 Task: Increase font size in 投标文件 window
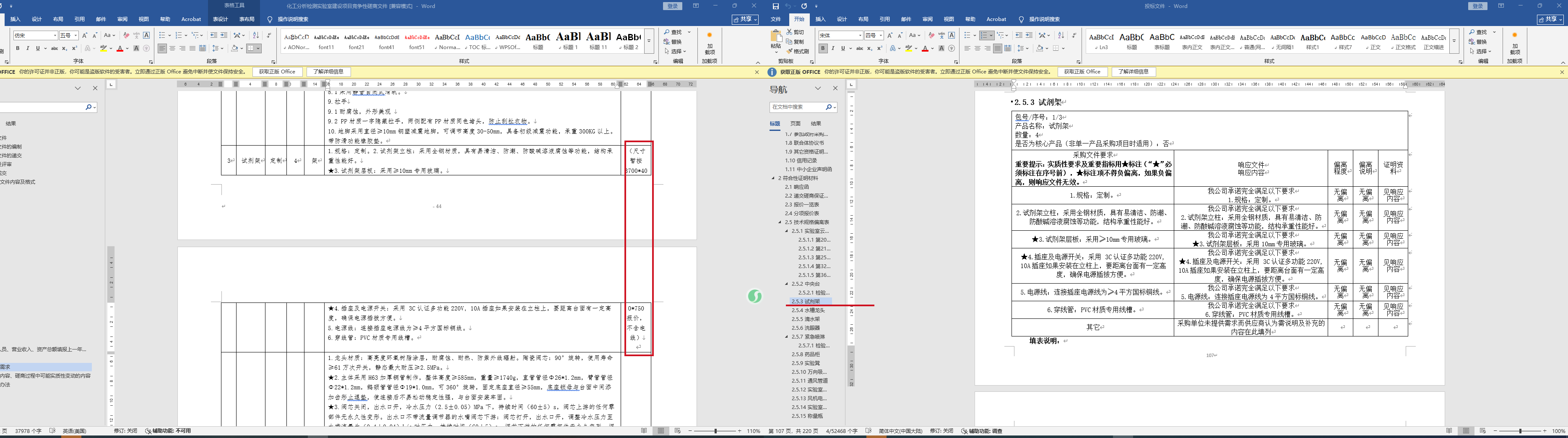pos(890,35)
